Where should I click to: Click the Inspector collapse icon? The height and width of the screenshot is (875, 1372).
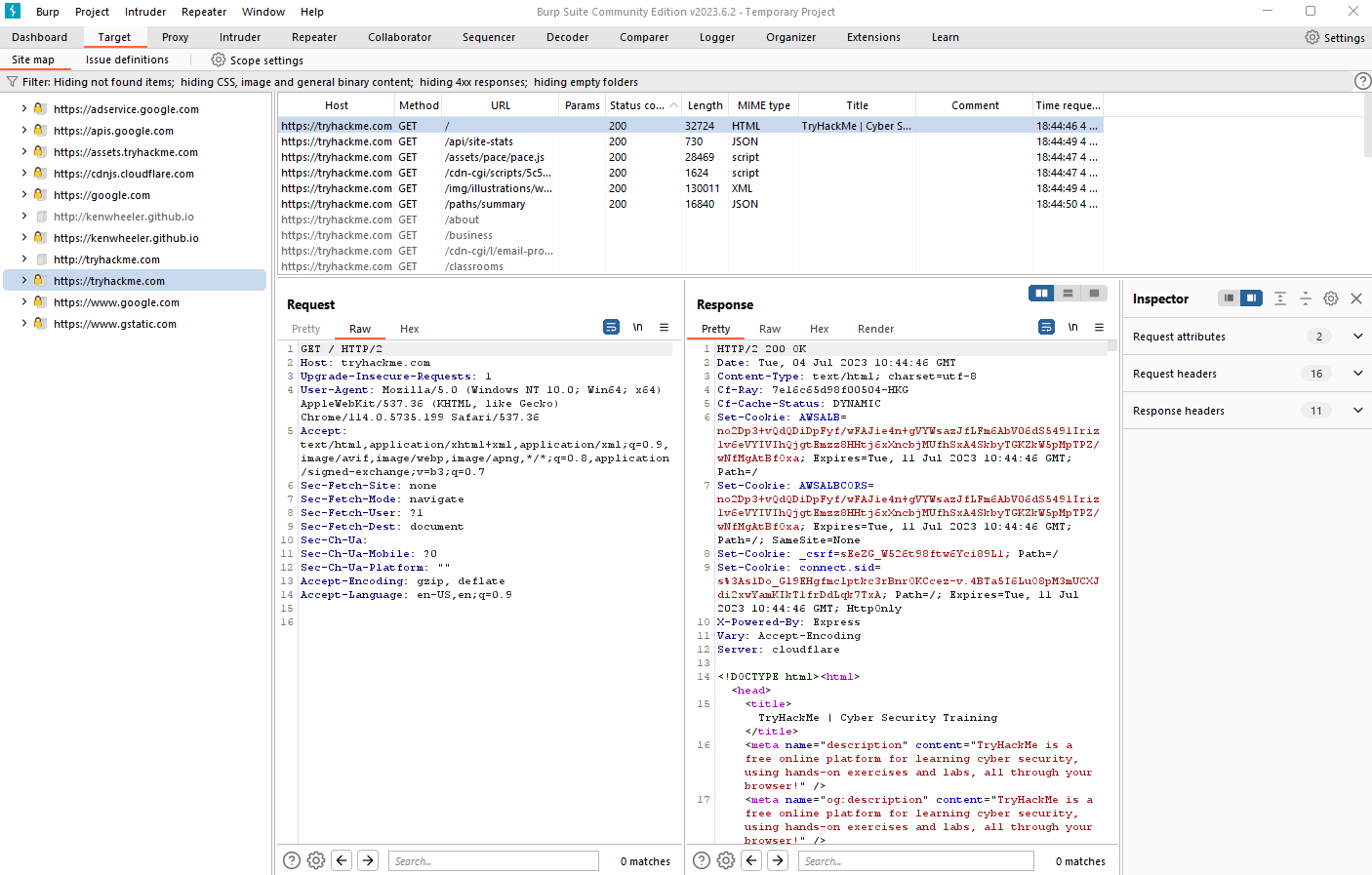point(1306,298)
